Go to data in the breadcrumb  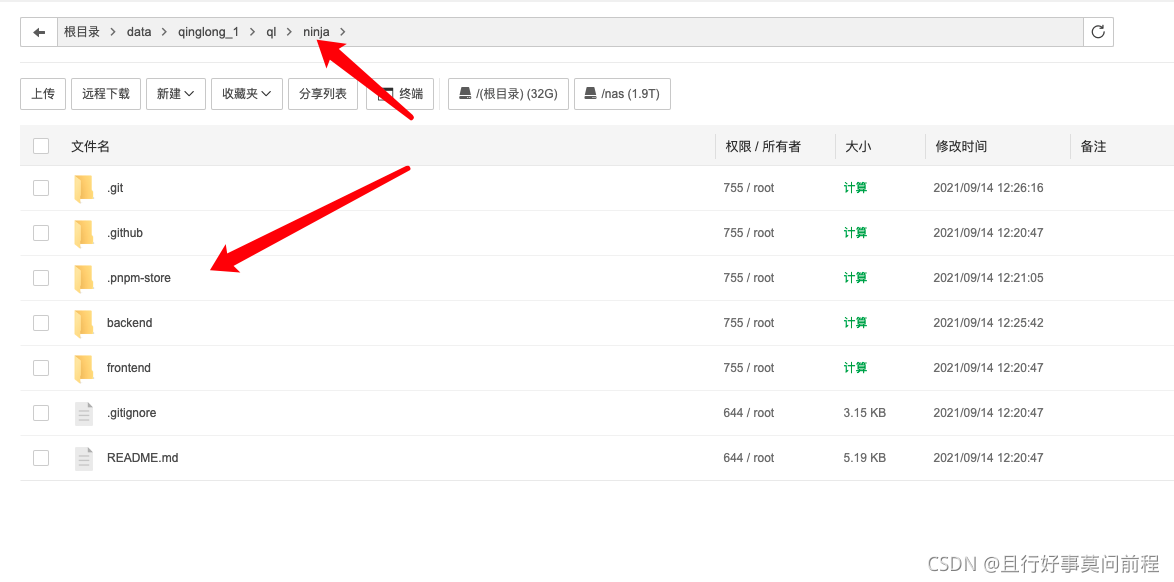139,32
